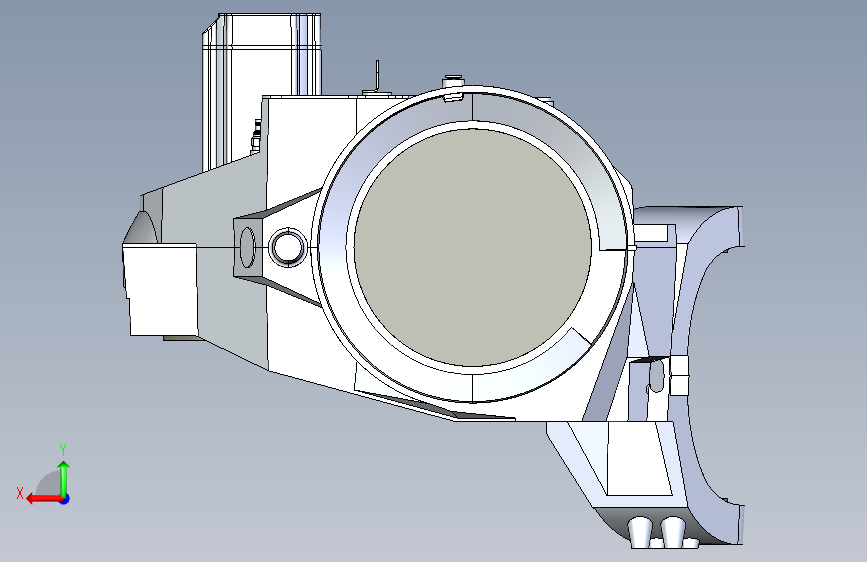The image size is (867, 562).
Task: Click the blue Z axis ball on the triad
Action: click(x=65, y=499)
